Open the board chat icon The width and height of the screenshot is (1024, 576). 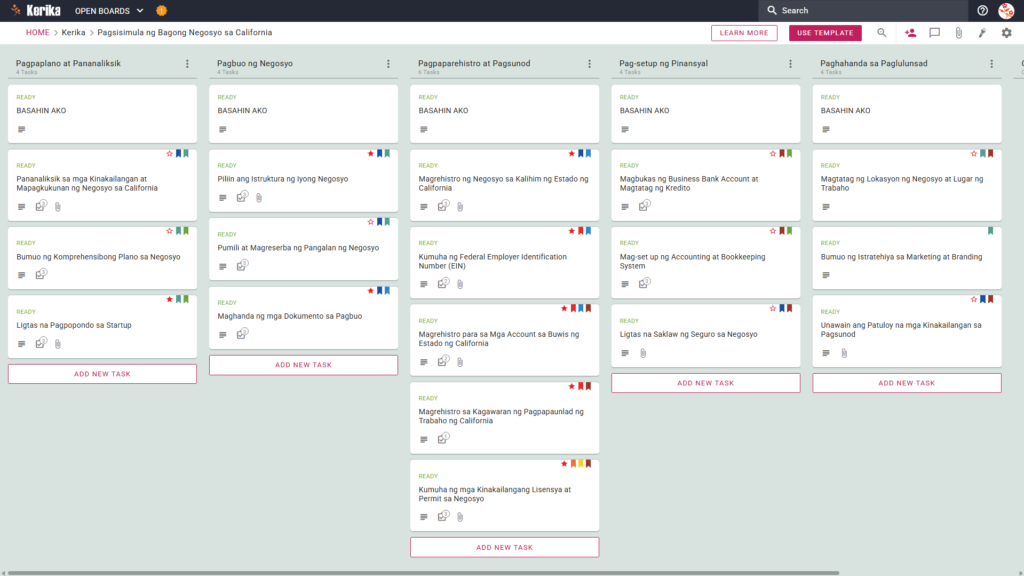[935, 33]
